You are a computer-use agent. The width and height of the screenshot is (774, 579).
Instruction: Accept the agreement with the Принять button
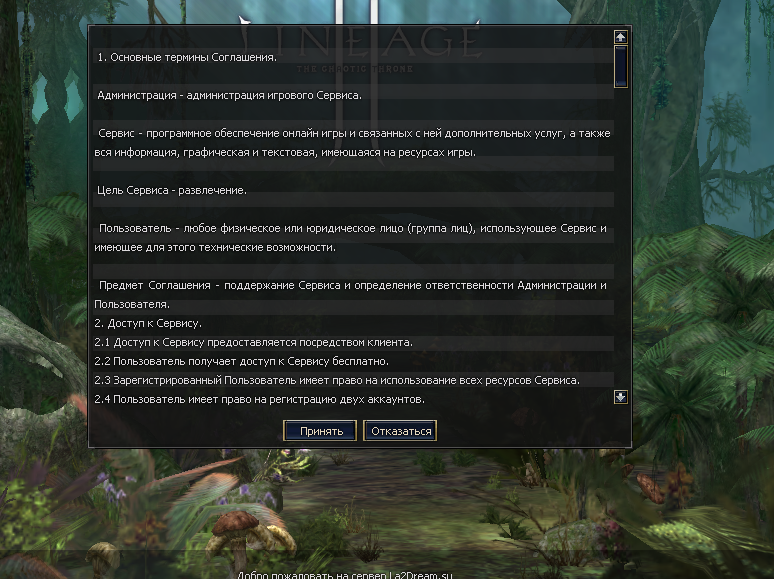(x=320, y=431)
